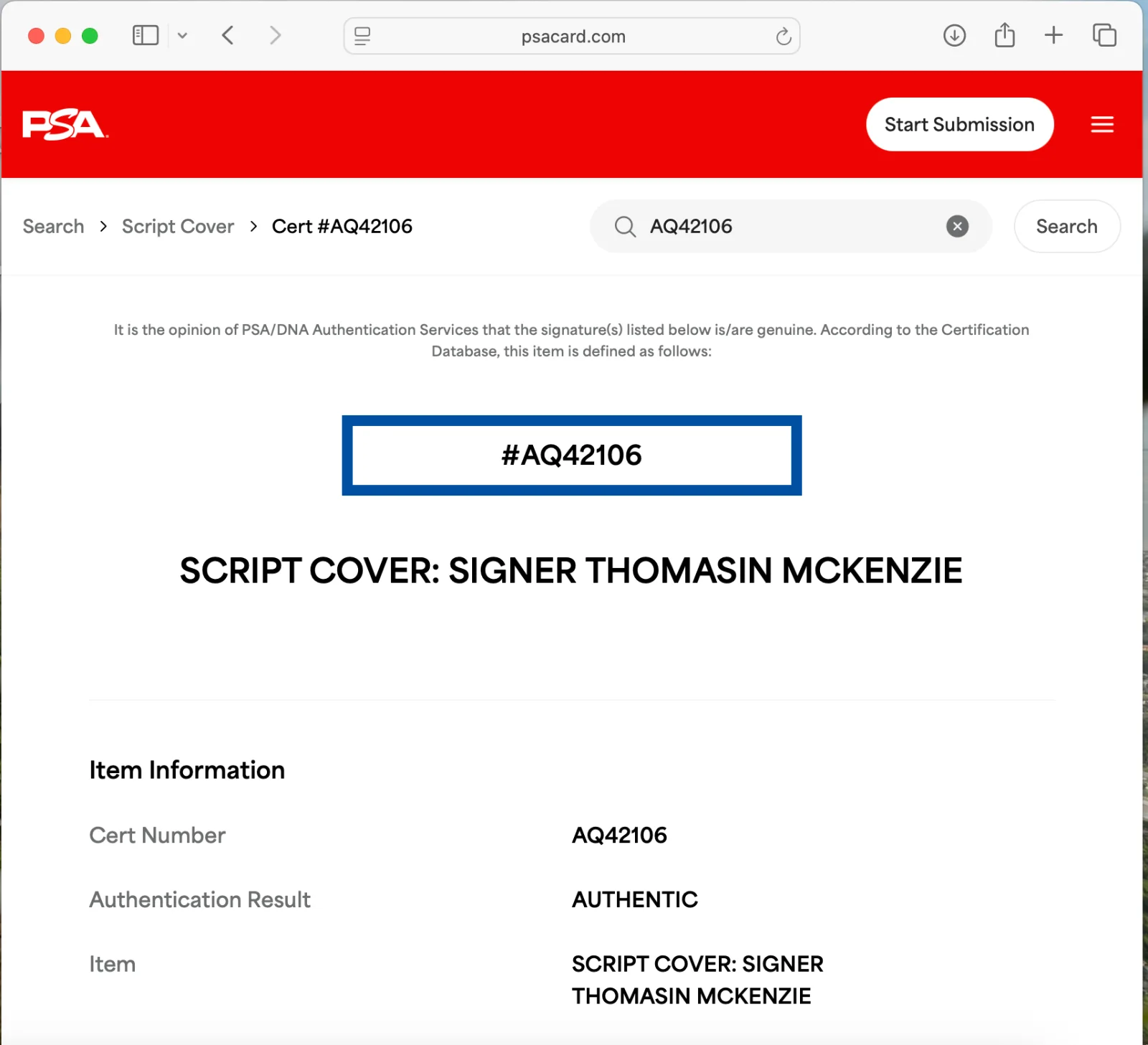Screen dimensions: 1148x1045
Task: Reload the current page
Action: click(x=784, y=36)
